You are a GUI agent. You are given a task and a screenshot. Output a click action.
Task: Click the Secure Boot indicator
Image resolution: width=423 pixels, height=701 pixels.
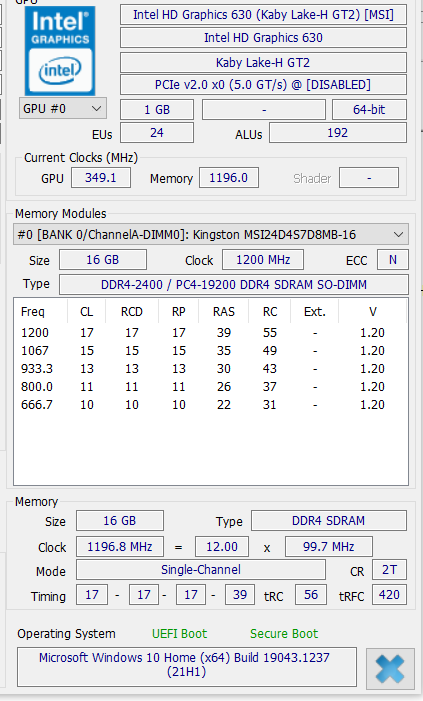coord(284,633)
